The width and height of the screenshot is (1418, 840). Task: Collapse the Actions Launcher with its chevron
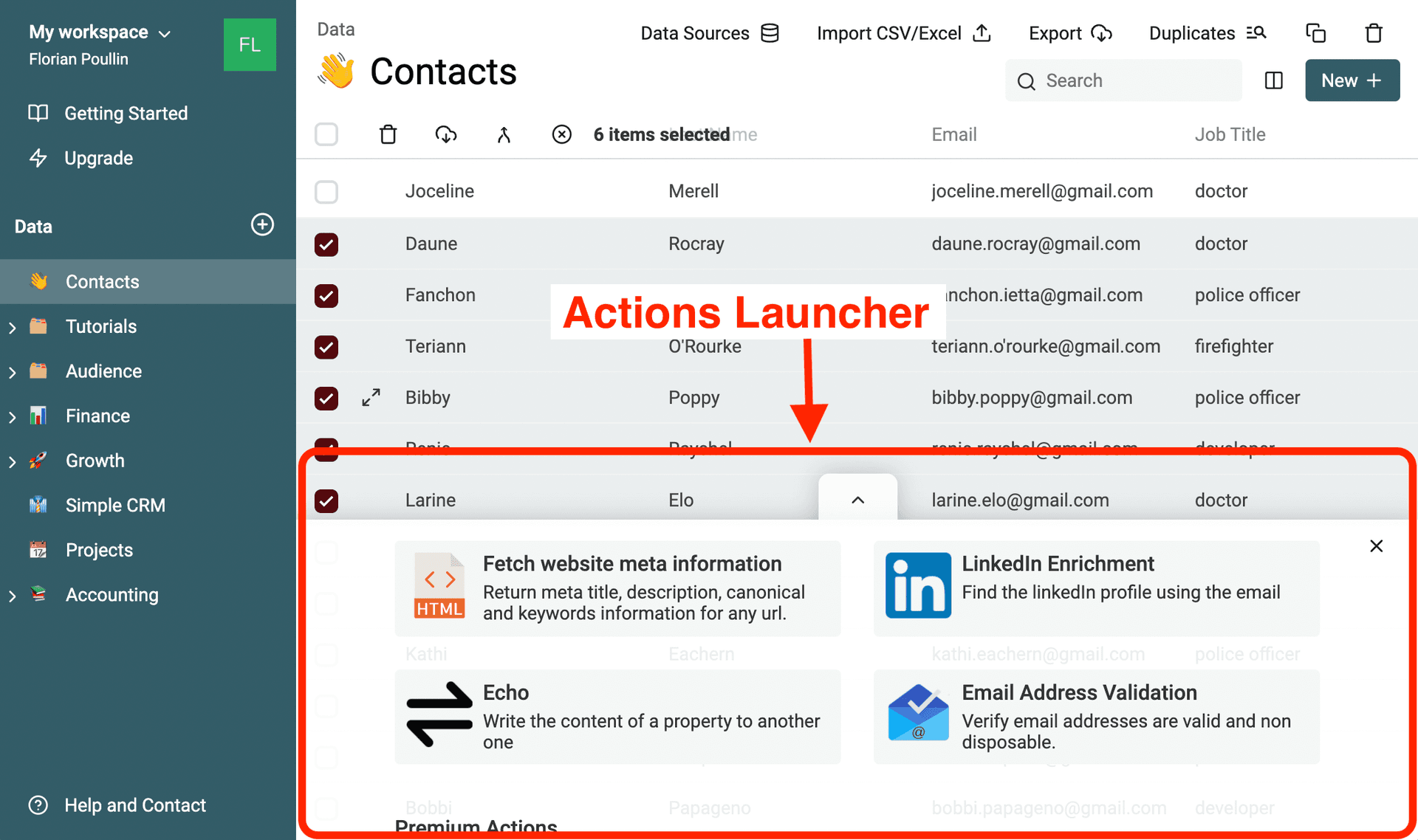pos(857,500)
